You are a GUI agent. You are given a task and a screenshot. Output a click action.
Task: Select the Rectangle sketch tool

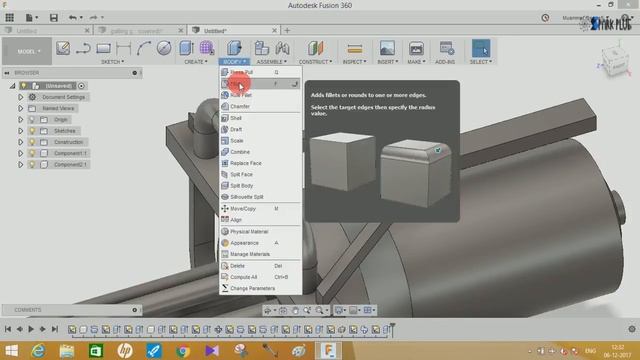pos(103,48)
